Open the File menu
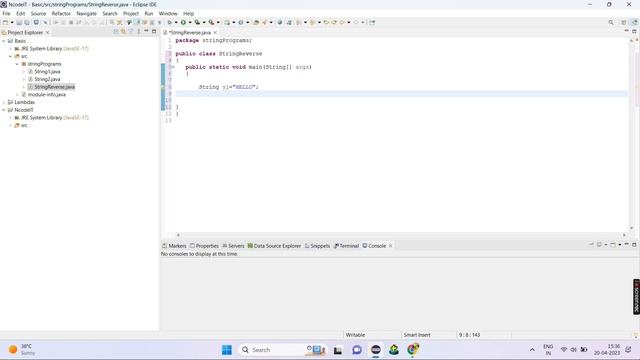The image size is (640, 360). [7, 13]
